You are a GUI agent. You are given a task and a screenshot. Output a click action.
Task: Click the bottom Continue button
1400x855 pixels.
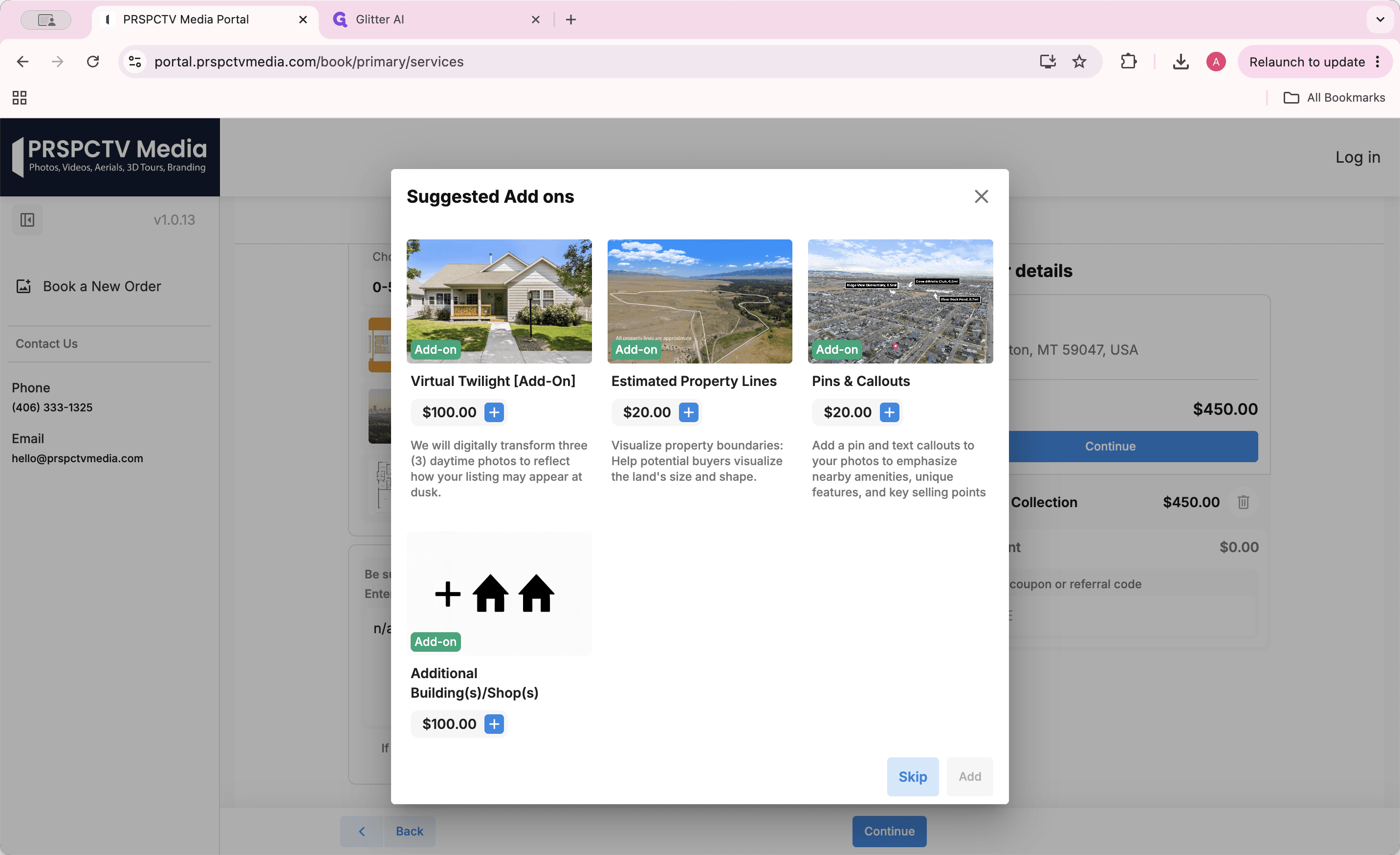point(889,831)
